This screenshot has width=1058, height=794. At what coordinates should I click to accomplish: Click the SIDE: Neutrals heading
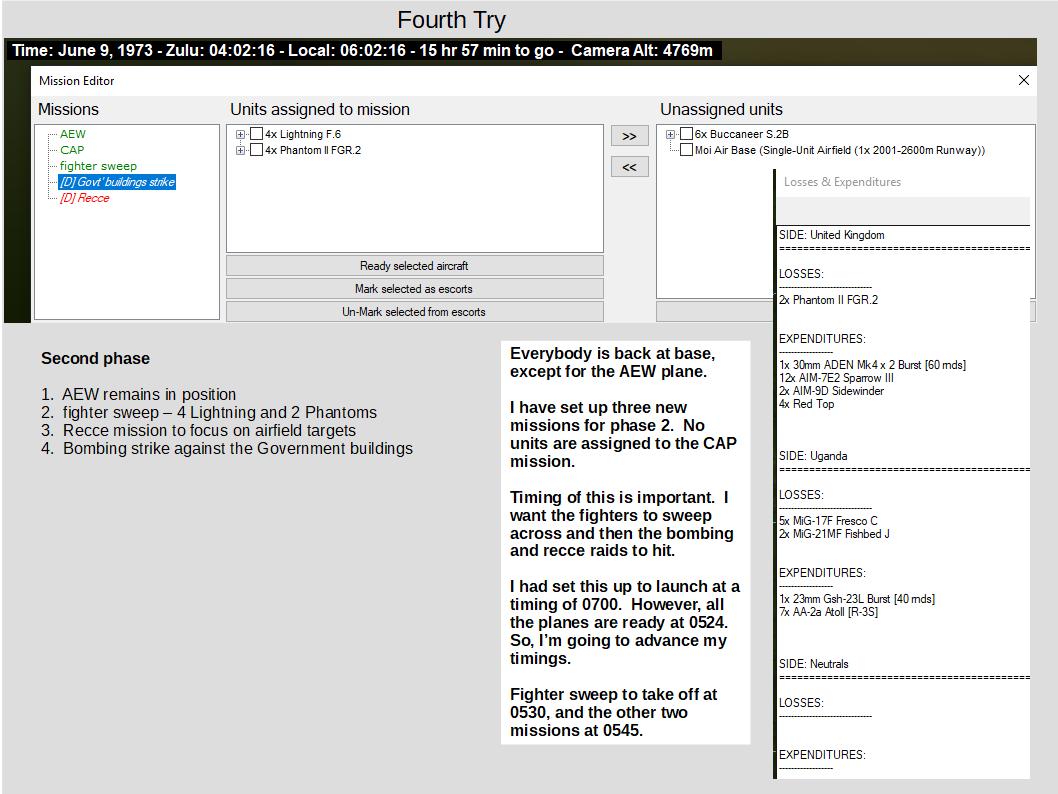coord(814,664)
